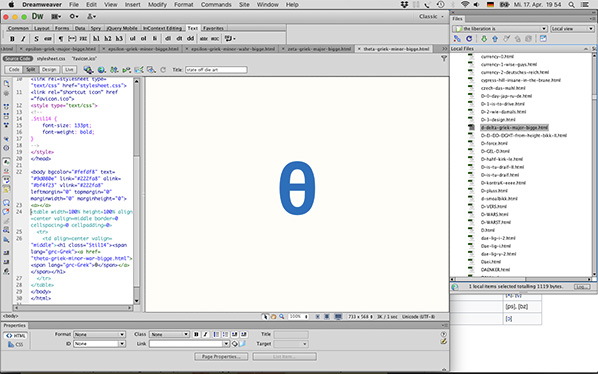Insert a definition list with dl

tap(168, 39)
